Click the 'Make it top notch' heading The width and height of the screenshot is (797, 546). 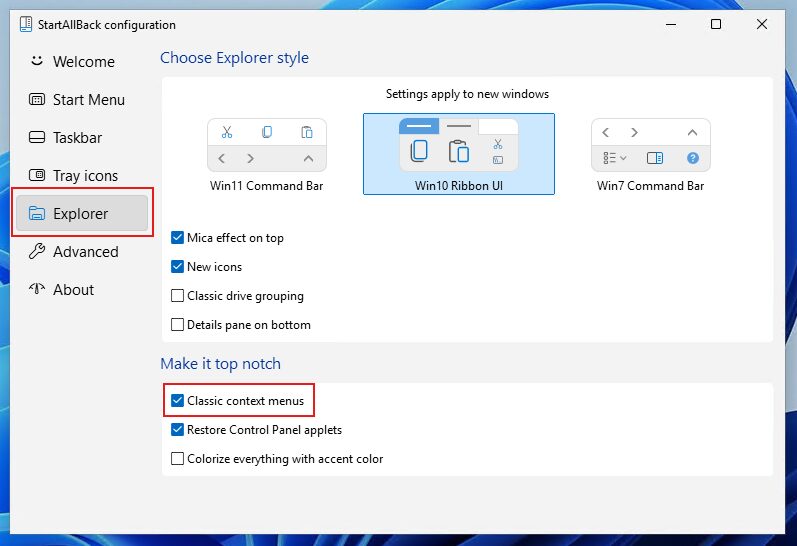[x=221, y=364]
